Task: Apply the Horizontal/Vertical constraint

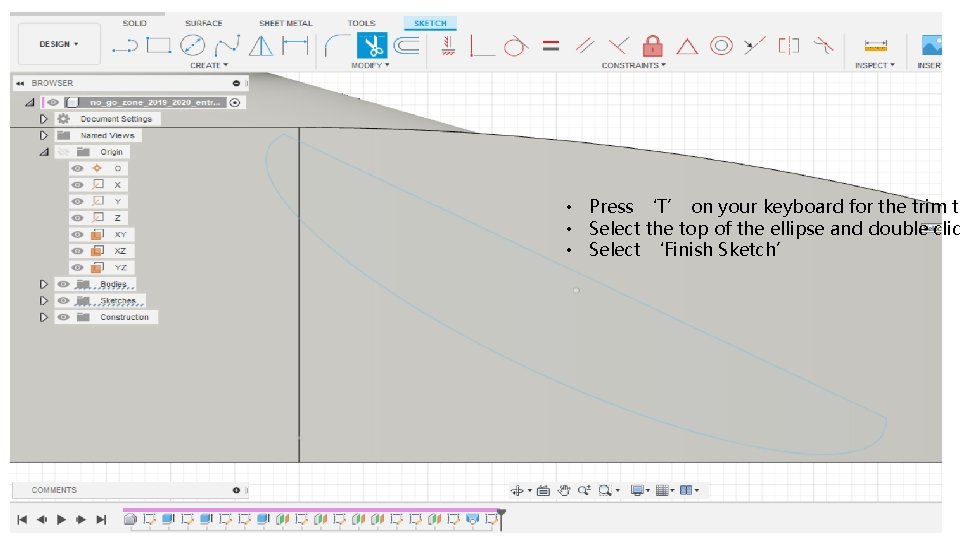Action: [448, 46]
